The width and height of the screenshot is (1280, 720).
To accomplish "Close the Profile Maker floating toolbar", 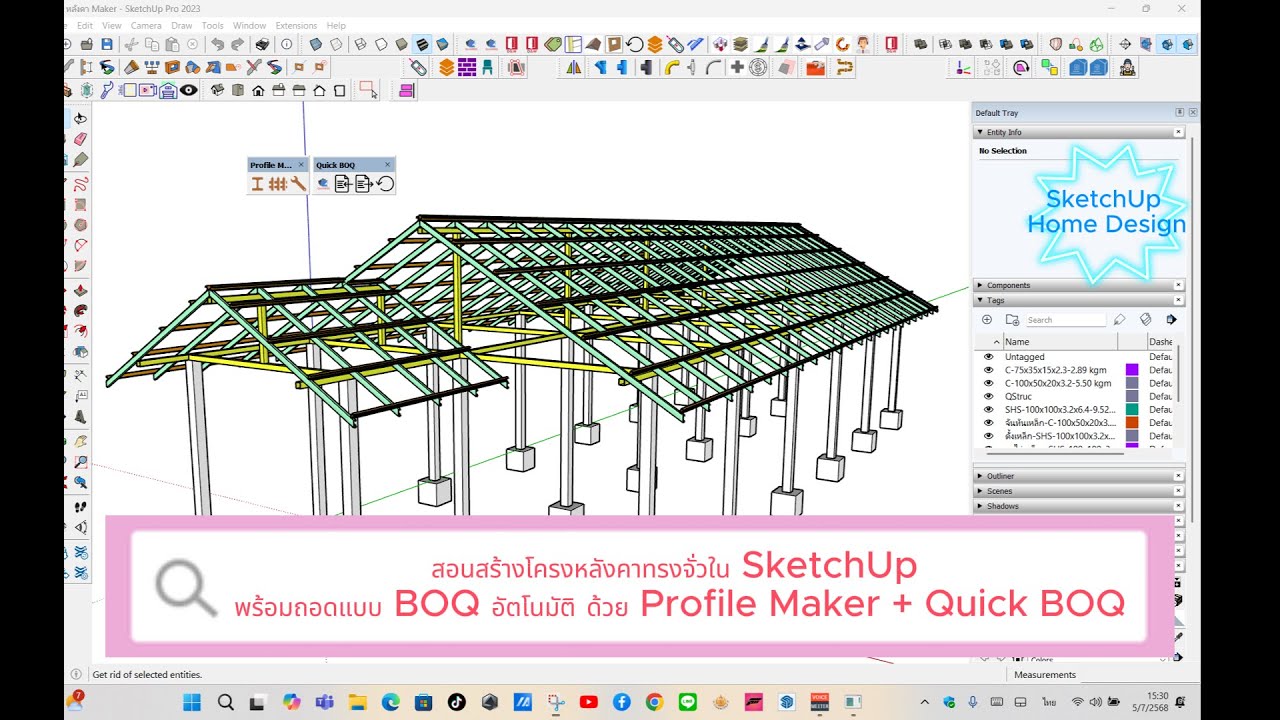I will pos(301,165).
